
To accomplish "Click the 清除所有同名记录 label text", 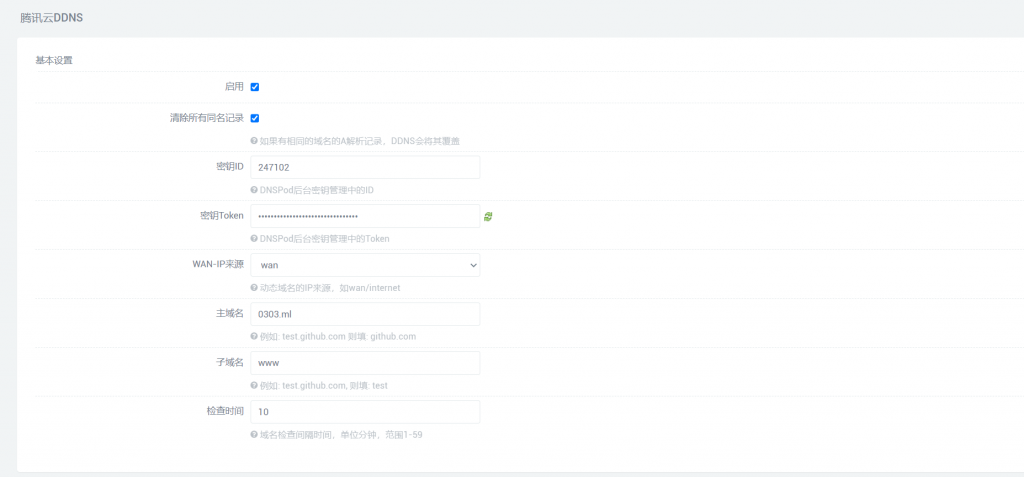I will click(x=206, y=118).
